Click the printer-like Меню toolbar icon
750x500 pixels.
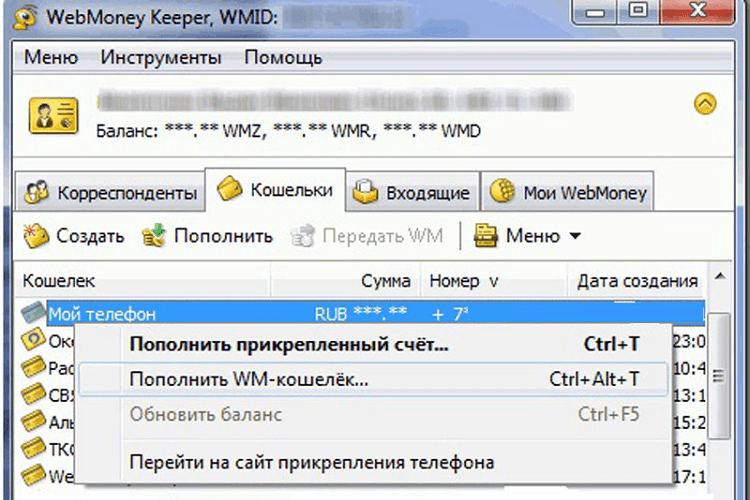pyautogui.click(x=485, y=235)
